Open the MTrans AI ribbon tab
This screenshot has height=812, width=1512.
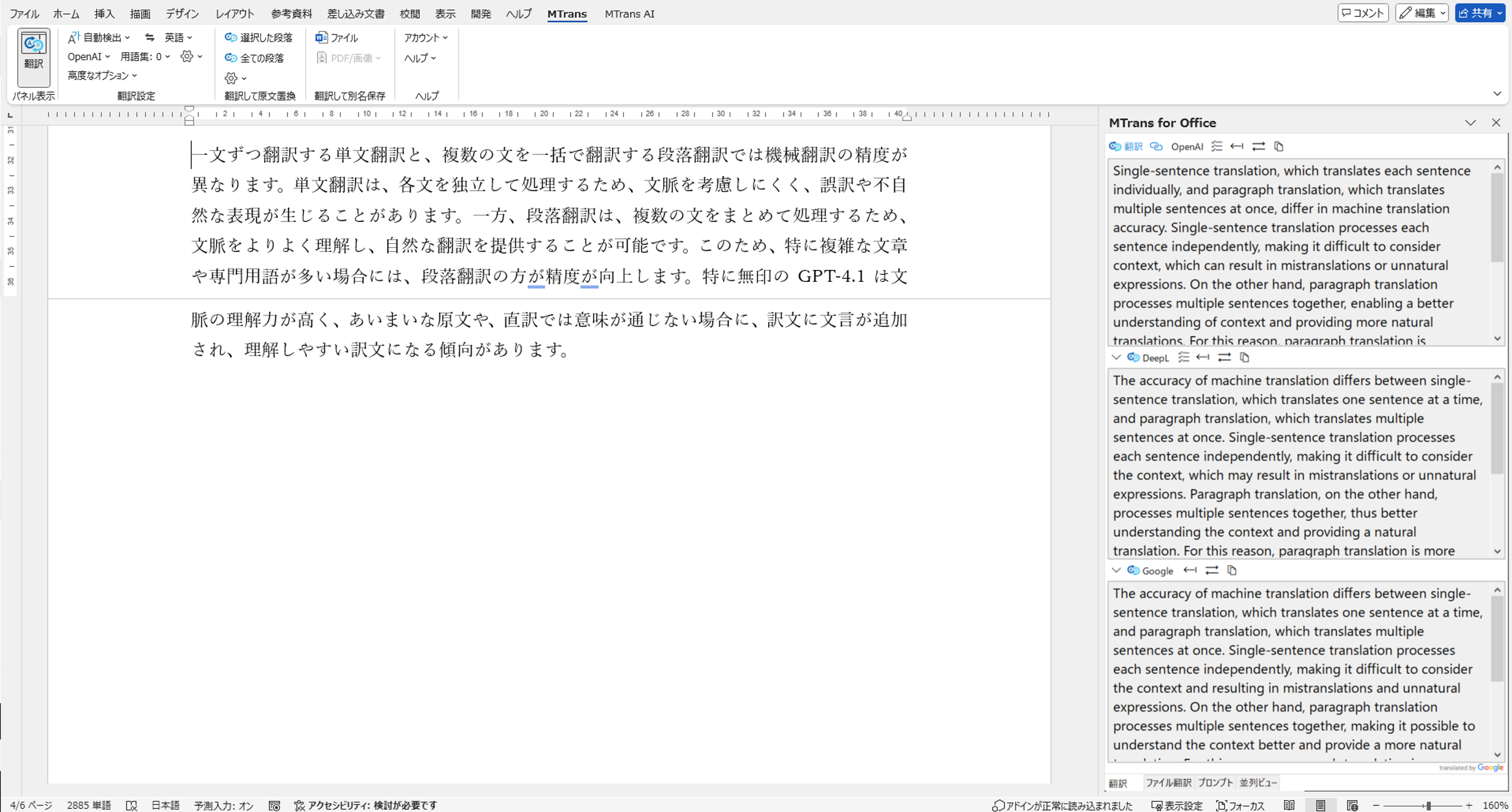point(629,14)
